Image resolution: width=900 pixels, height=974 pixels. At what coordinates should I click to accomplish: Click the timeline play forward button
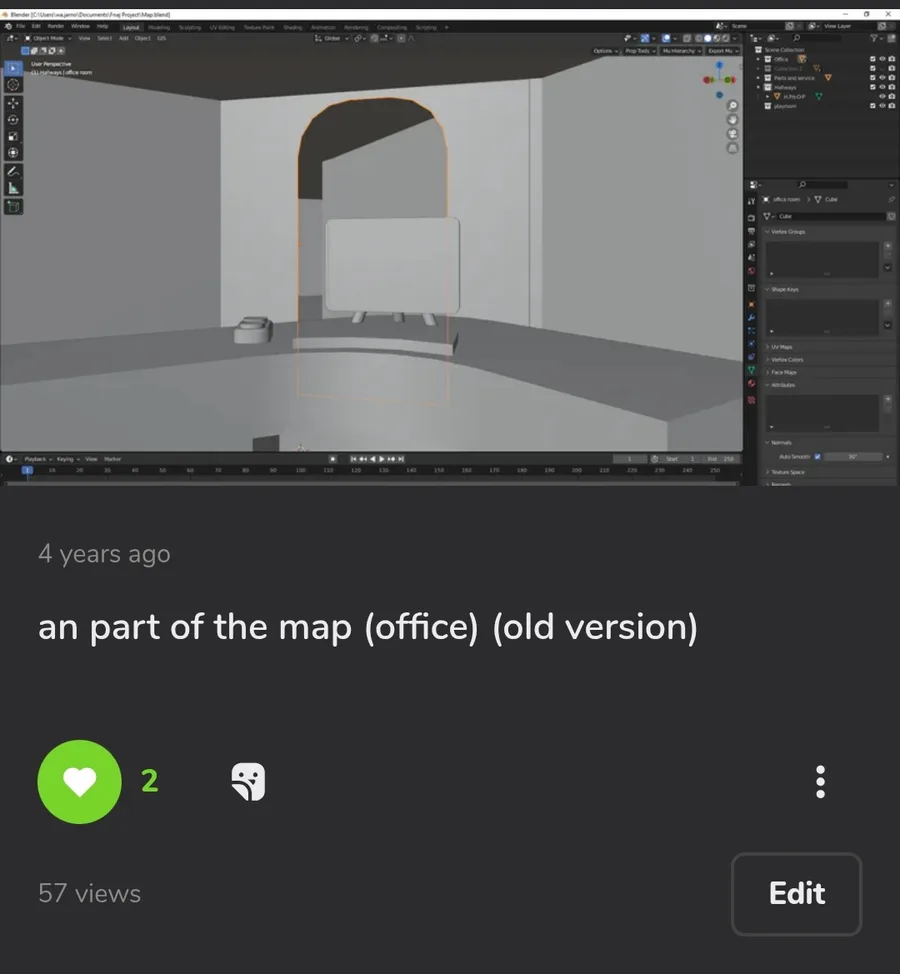[381, 459]
